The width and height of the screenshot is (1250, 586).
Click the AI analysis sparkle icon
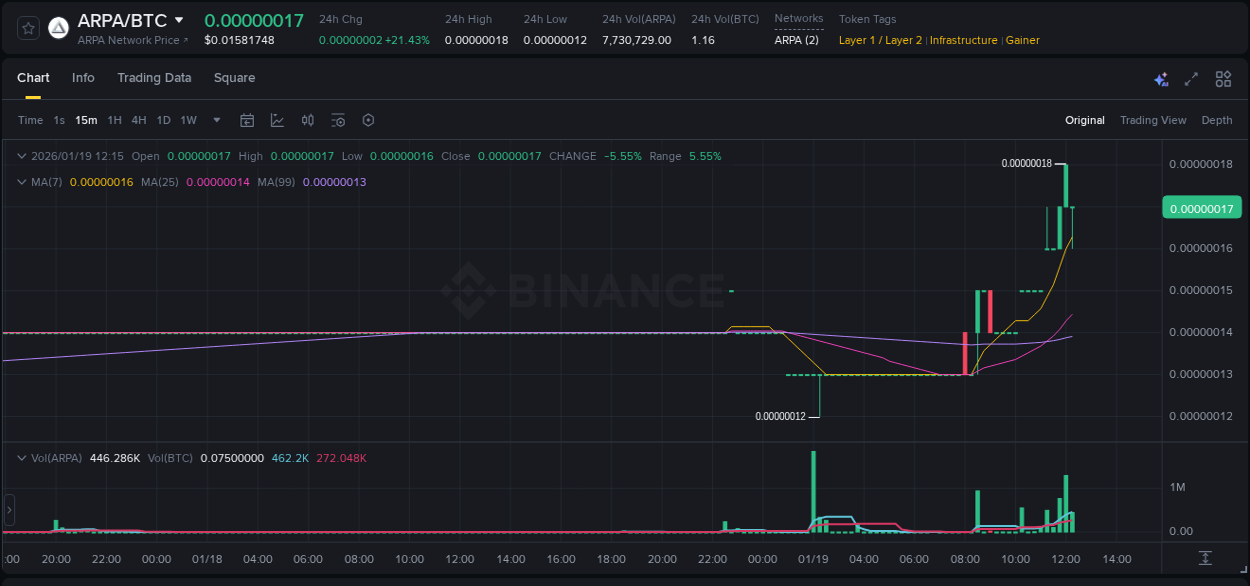(1161, 78)
